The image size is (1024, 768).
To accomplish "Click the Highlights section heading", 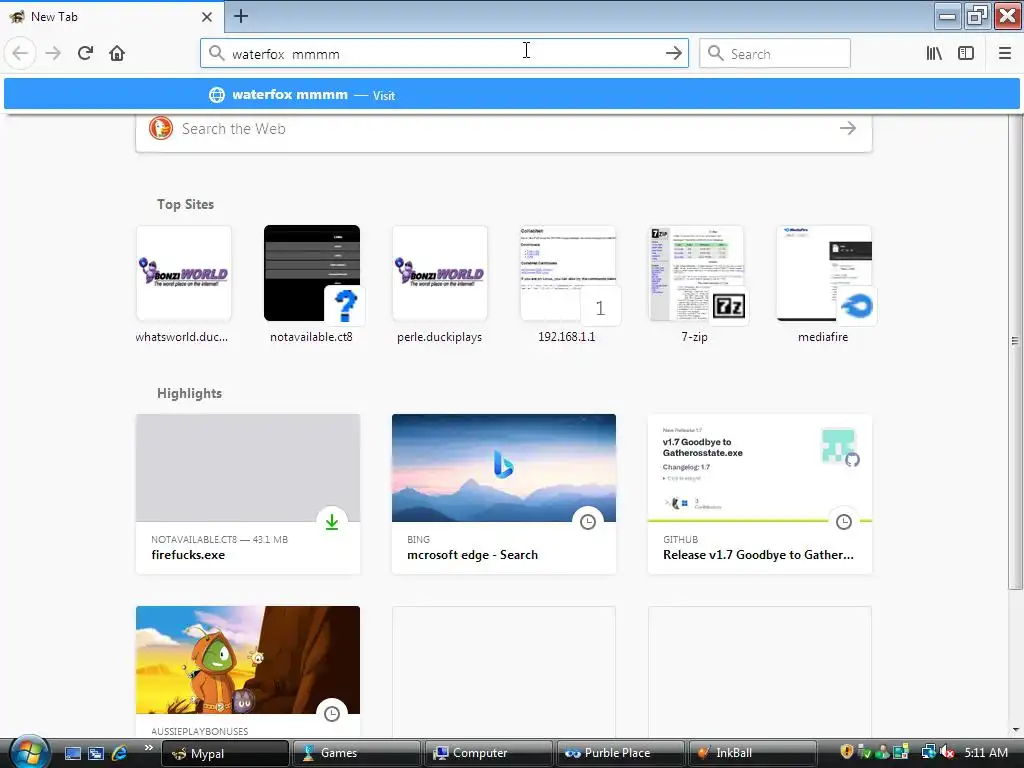I will (189, 393).
